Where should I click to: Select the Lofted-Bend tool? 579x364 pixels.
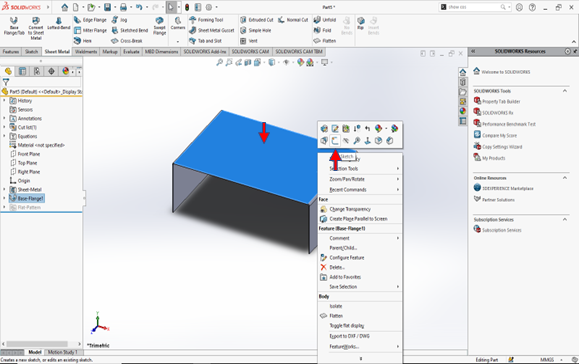(59, 23)
